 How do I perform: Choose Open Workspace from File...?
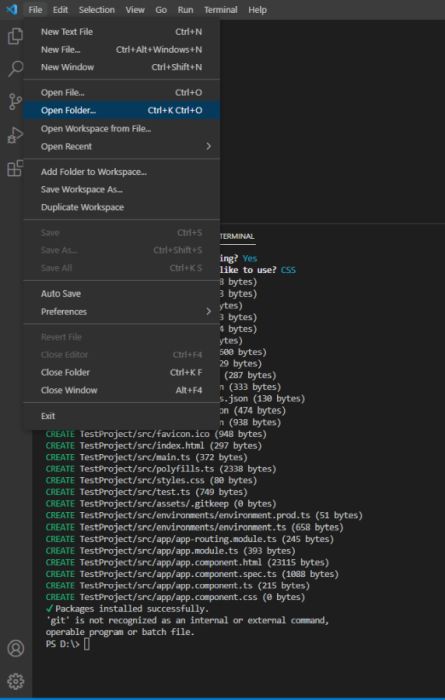(121, 129)
